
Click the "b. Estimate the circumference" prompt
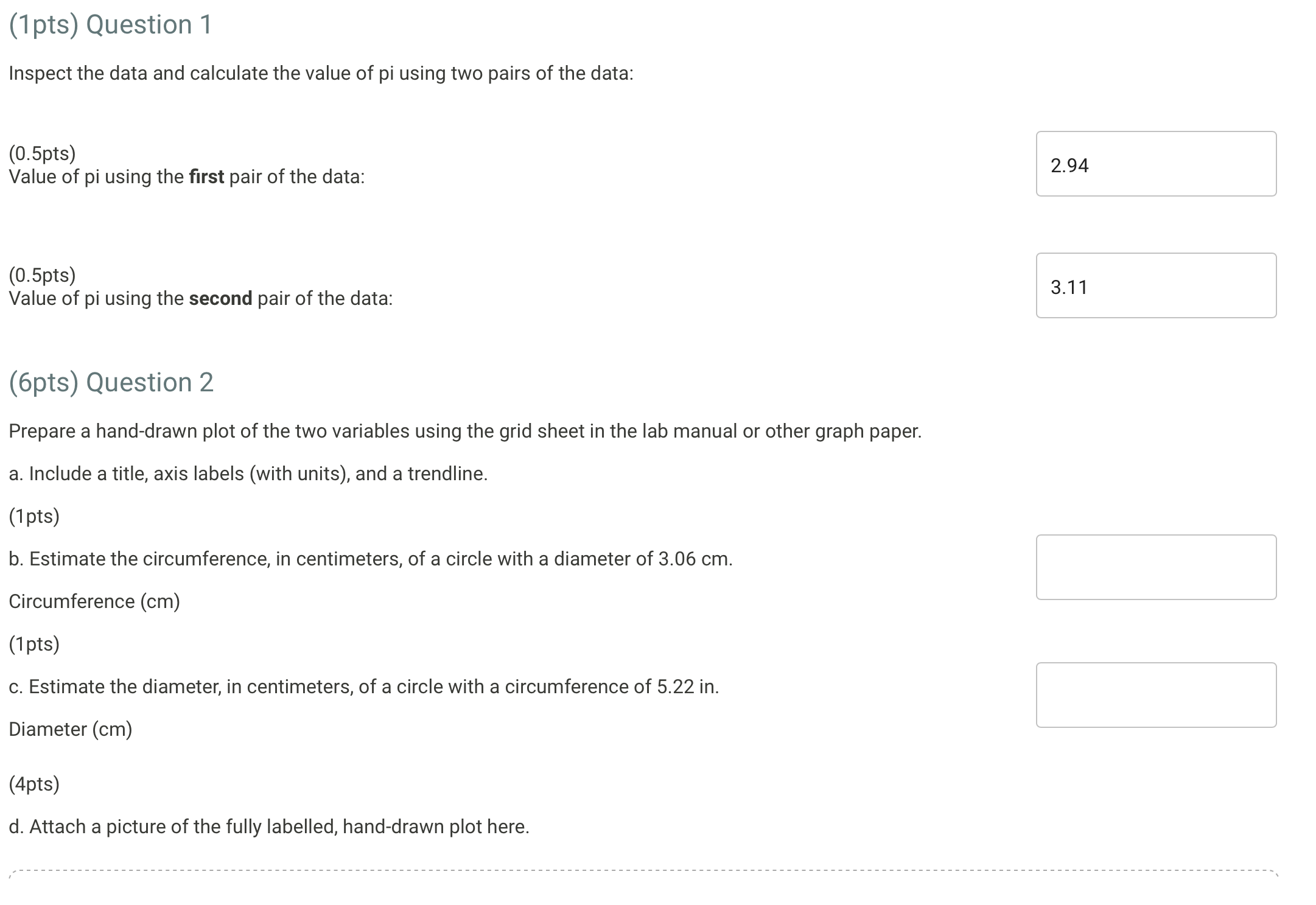click(x=371, y=559)
